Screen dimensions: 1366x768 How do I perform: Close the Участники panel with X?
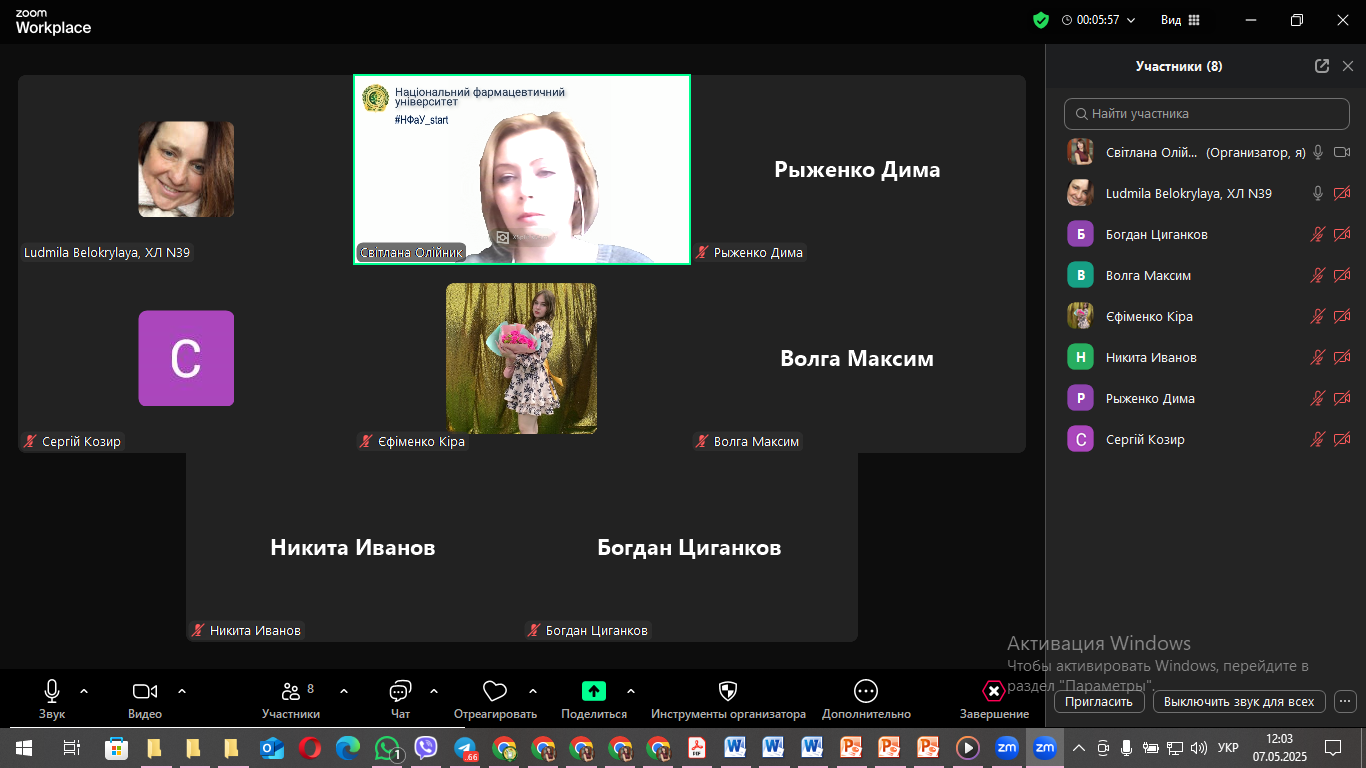1348,66
